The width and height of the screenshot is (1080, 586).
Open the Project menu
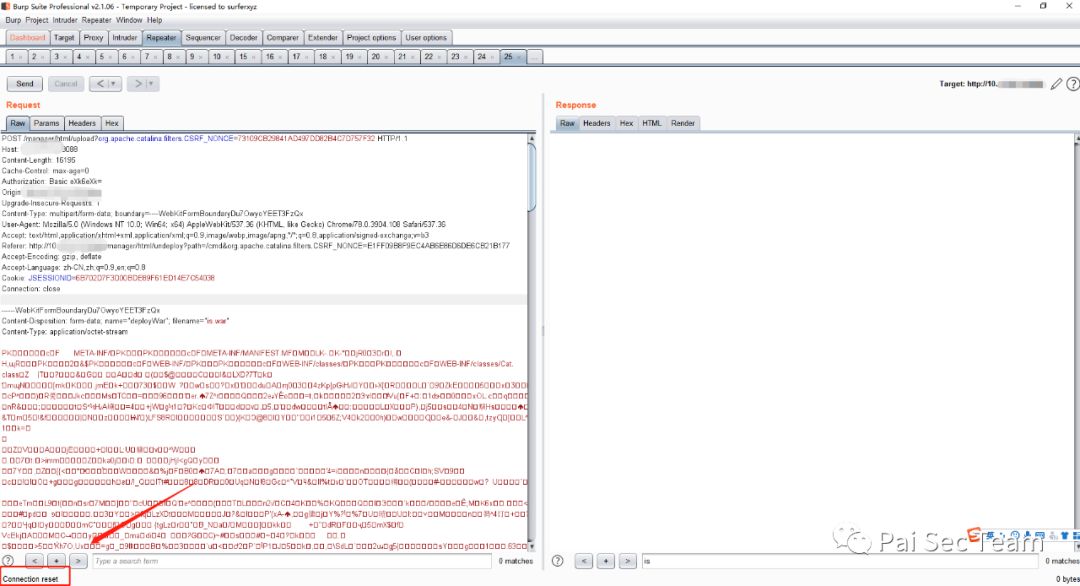coord(37,20)
